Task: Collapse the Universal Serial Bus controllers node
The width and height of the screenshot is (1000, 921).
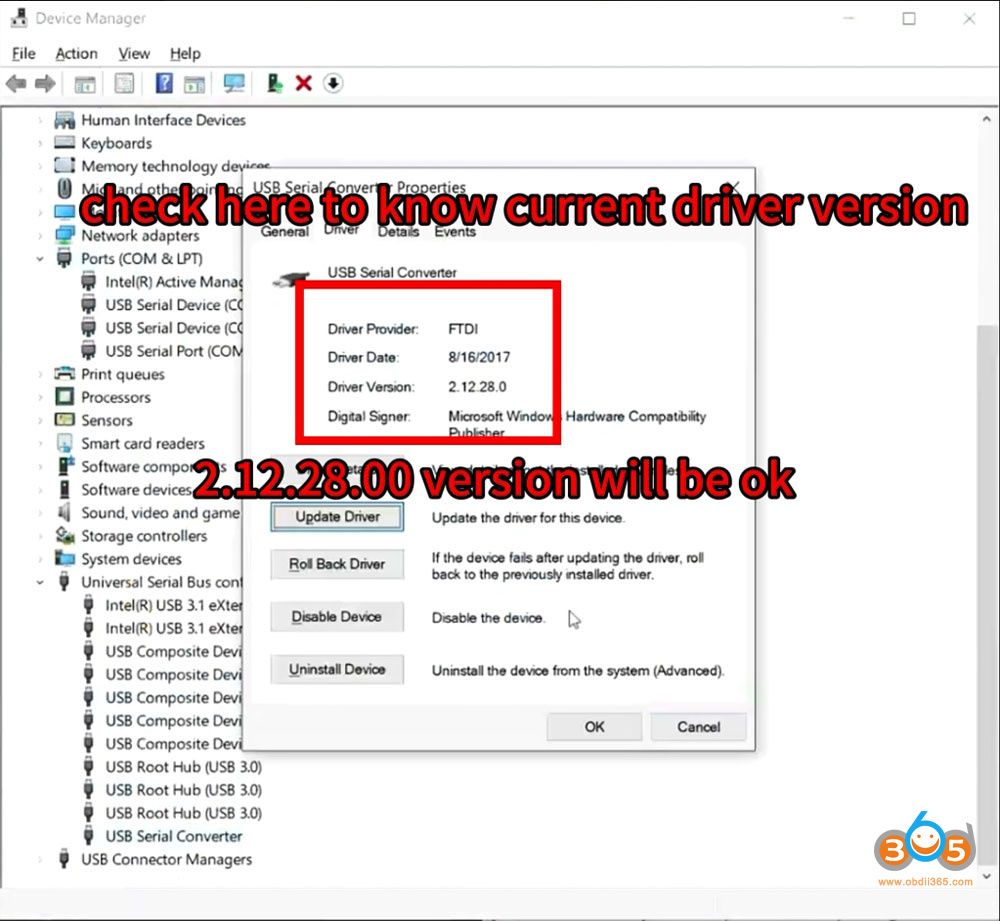Action: (41, 582)
